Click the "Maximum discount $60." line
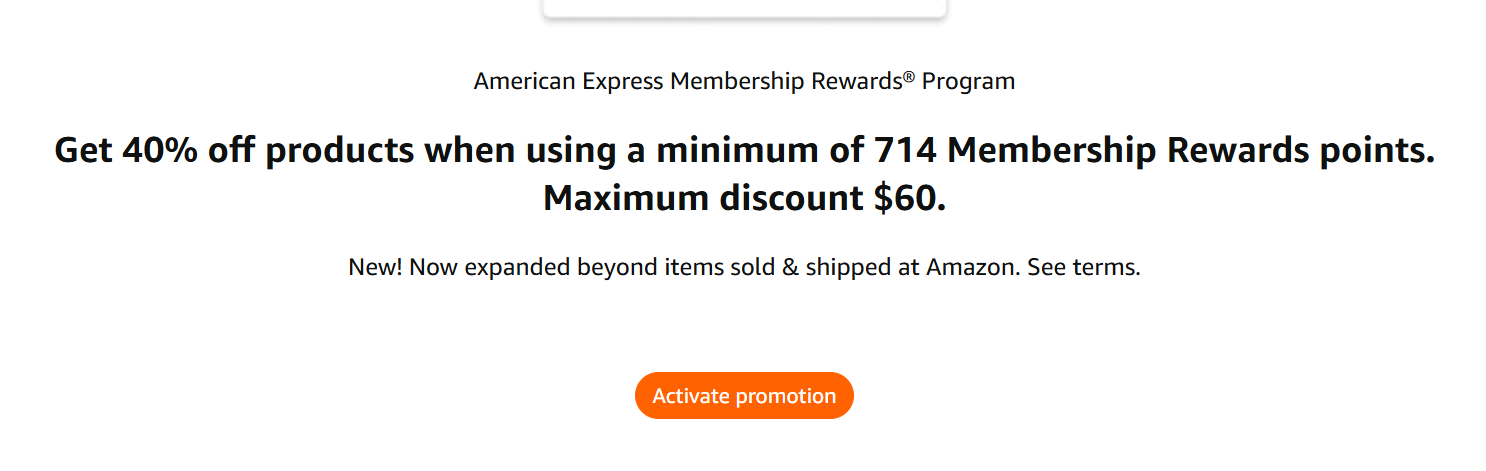1486x471 pixels. (x=744, y=199)
